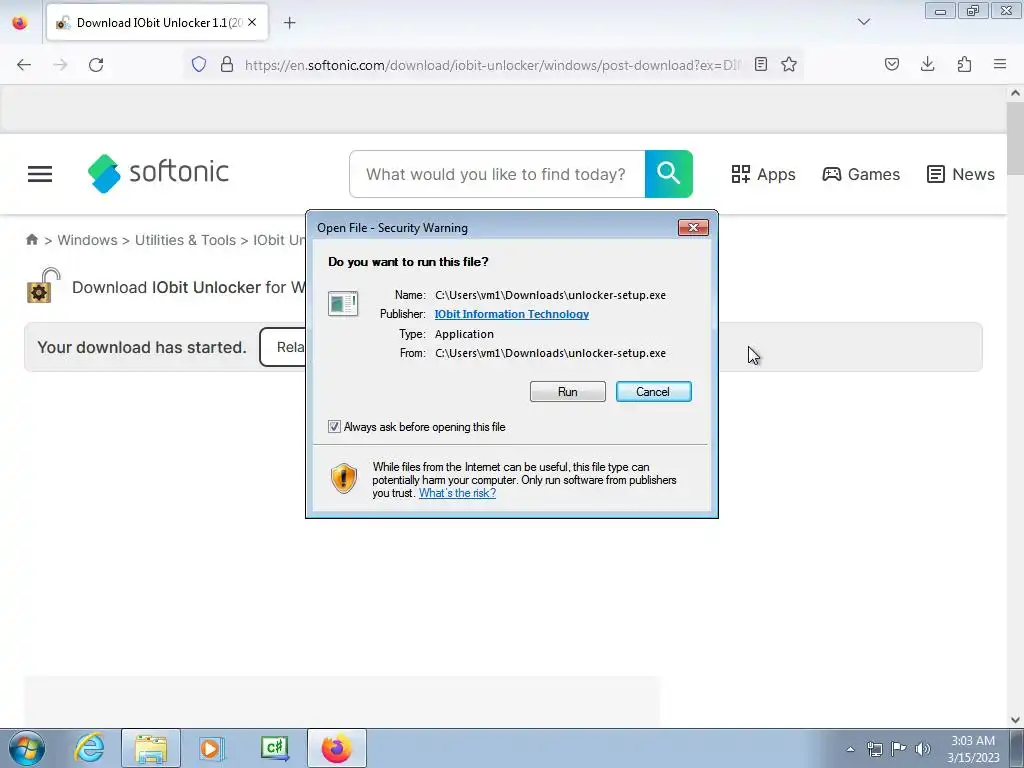Click the Run button in security dialog

[568, 392]
